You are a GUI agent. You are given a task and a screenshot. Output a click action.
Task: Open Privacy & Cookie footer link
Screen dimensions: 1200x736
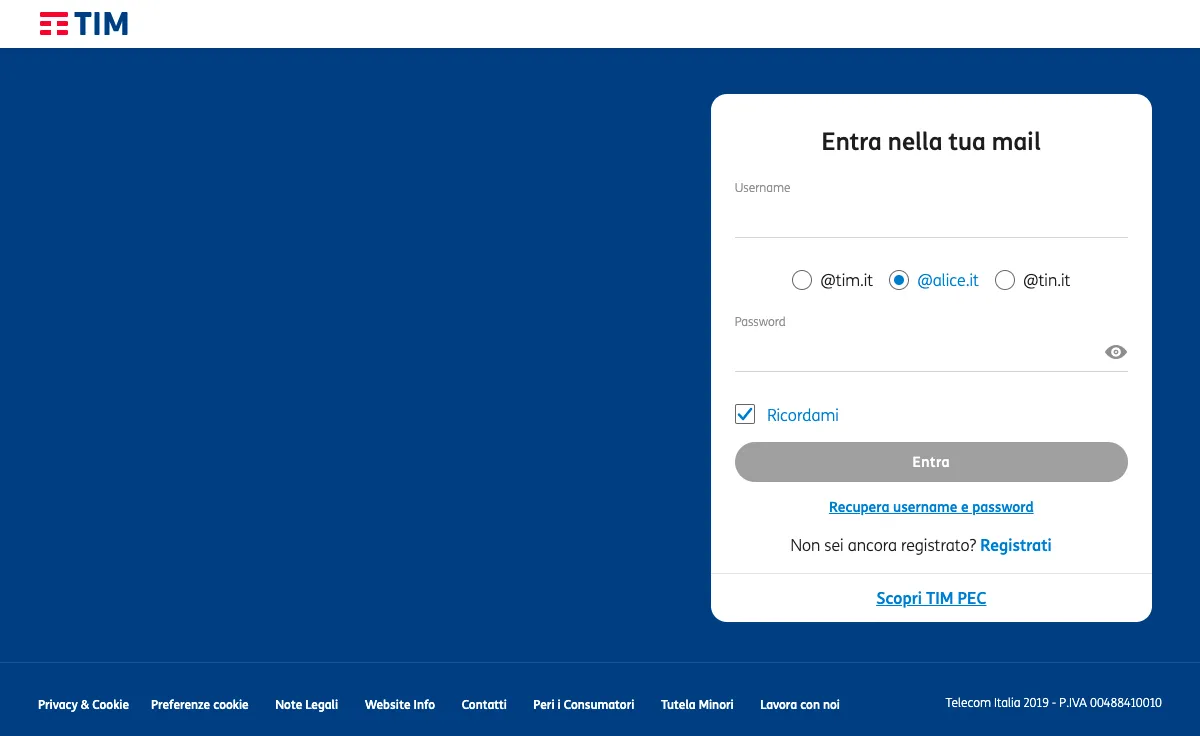83,705
